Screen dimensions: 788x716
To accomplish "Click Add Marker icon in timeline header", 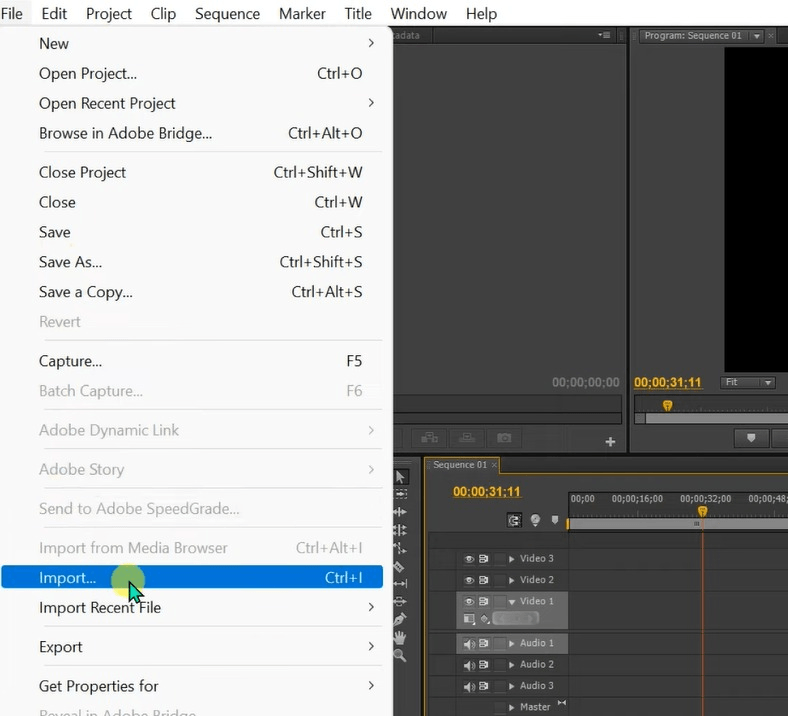I will (555, 520).
